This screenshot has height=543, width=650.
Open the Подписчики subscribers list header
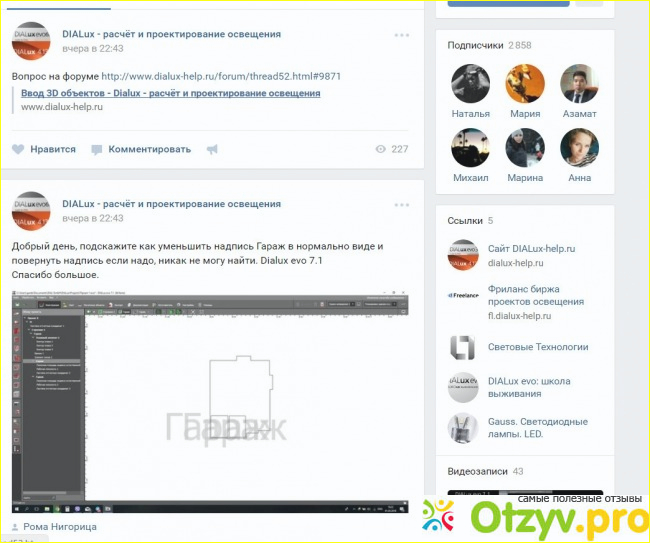(x=475, y=46)
